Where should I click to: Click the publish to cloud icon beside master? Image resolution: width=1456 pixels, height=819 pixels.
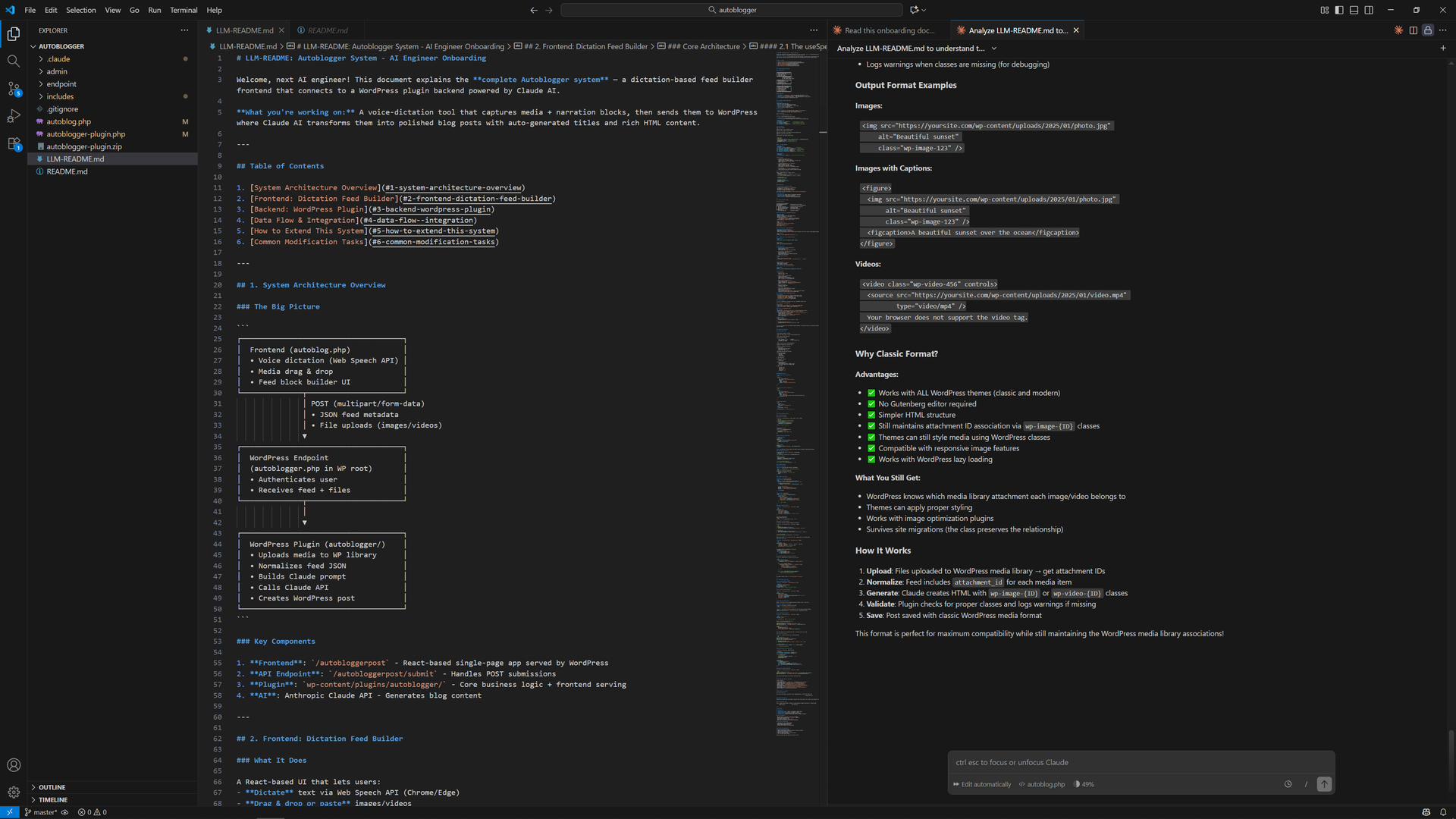coord(65,812)
